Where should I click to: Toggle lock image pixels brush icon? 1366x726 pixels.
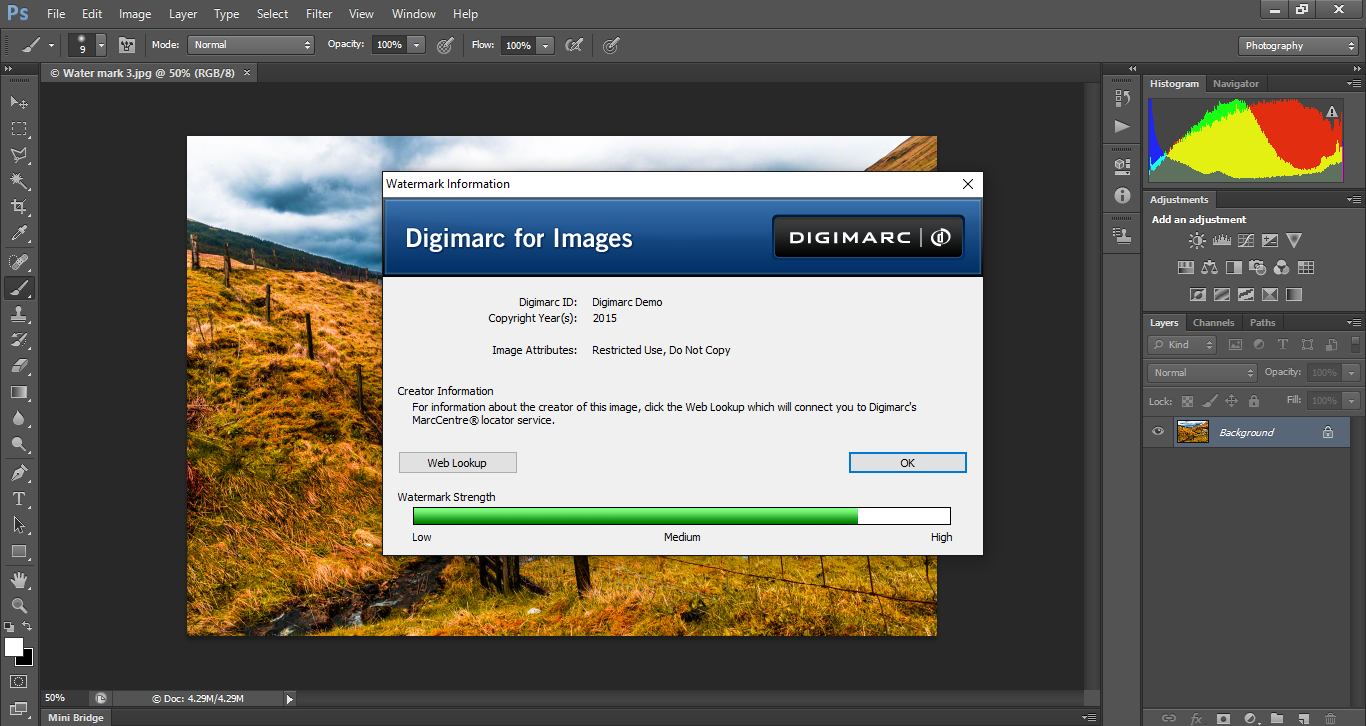tap(1210, 401)
